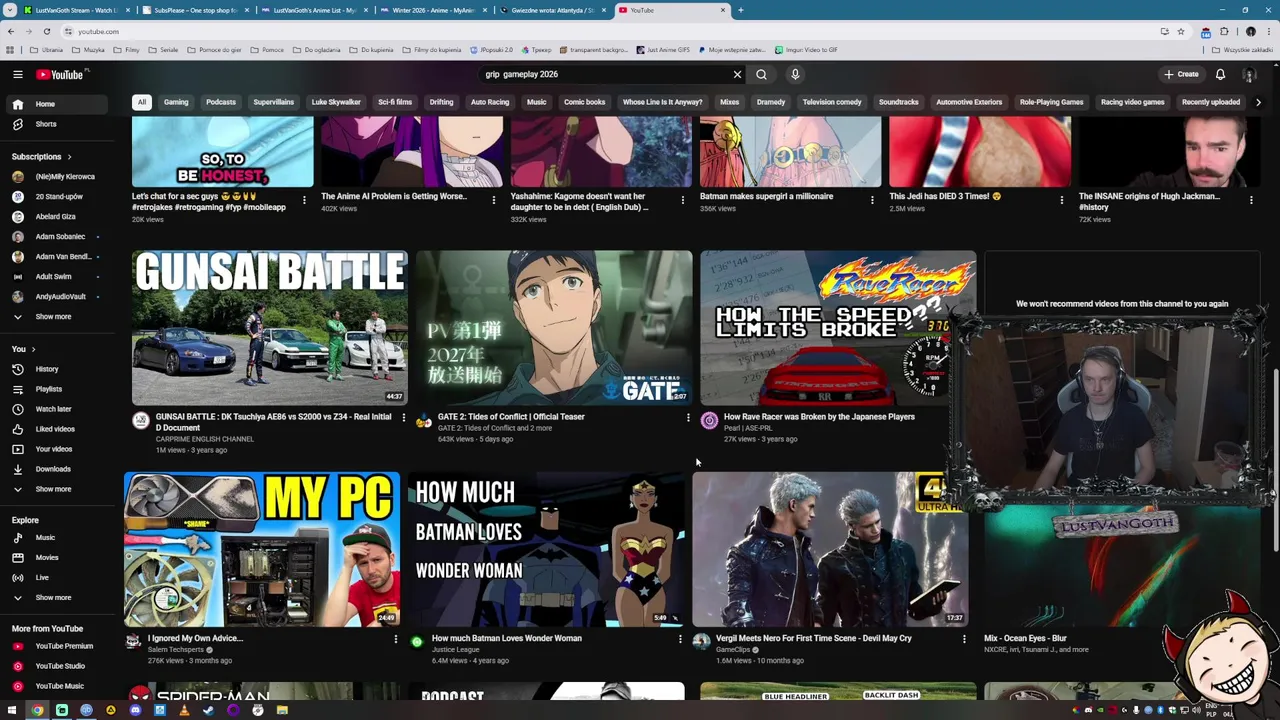This screenshot has width=1280, height=720.
Task: Select the Luke Skywalker filter chip
Action: pos(336,102)
